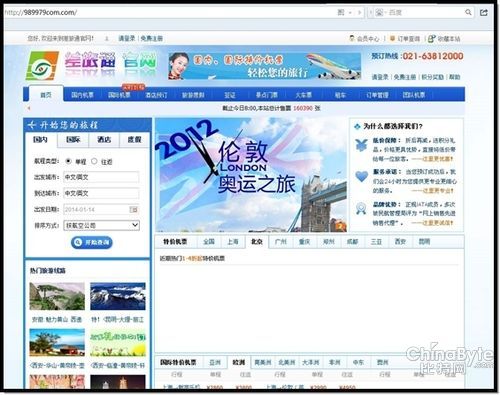
Task: Switch to the 度假 search tab
Action: click(x=134, y=140)
